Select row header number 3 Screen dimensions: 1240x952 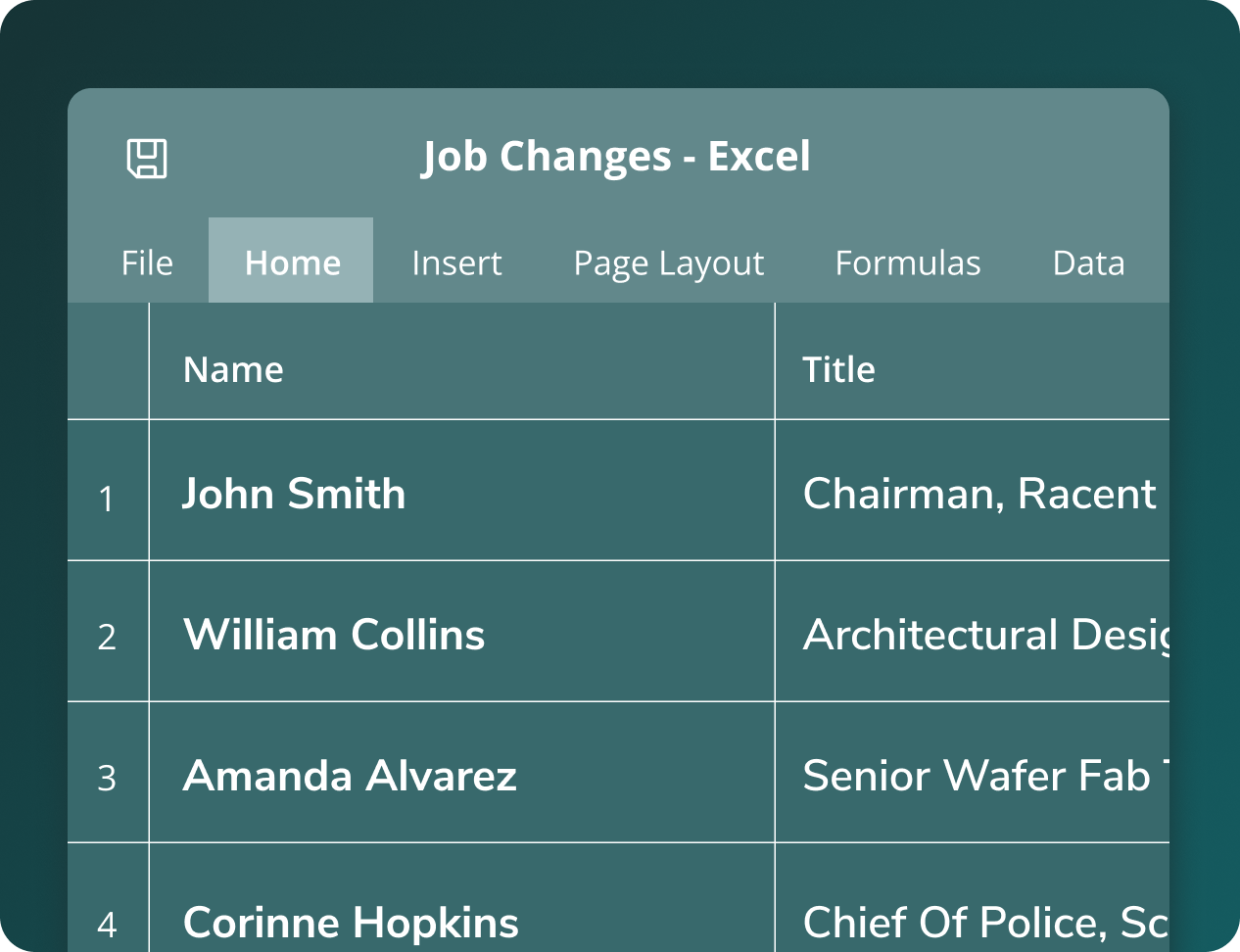107,778
